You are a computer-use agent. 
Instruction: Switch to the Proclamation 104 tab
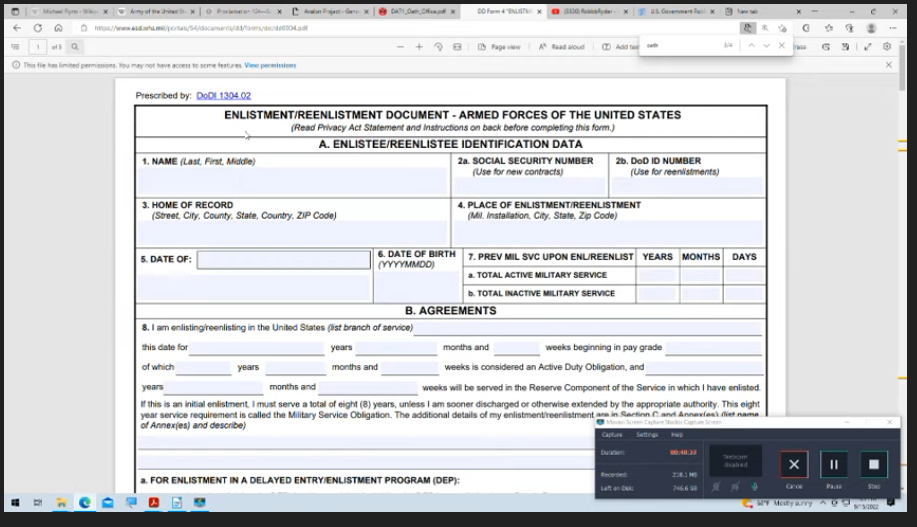pos(243,12)
